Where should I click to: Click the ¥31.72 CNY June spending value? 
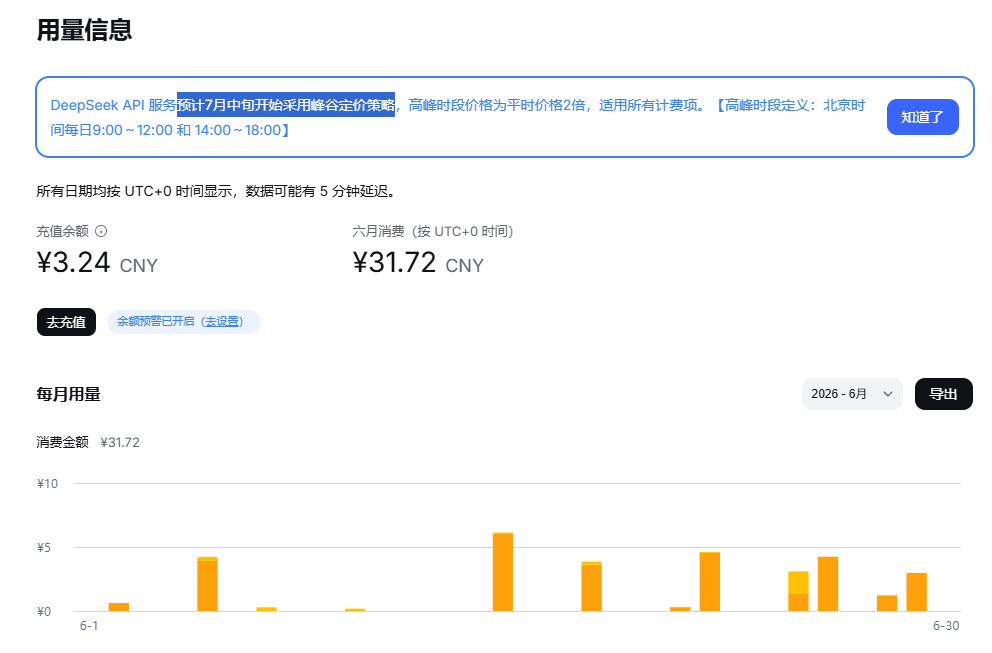418,263
